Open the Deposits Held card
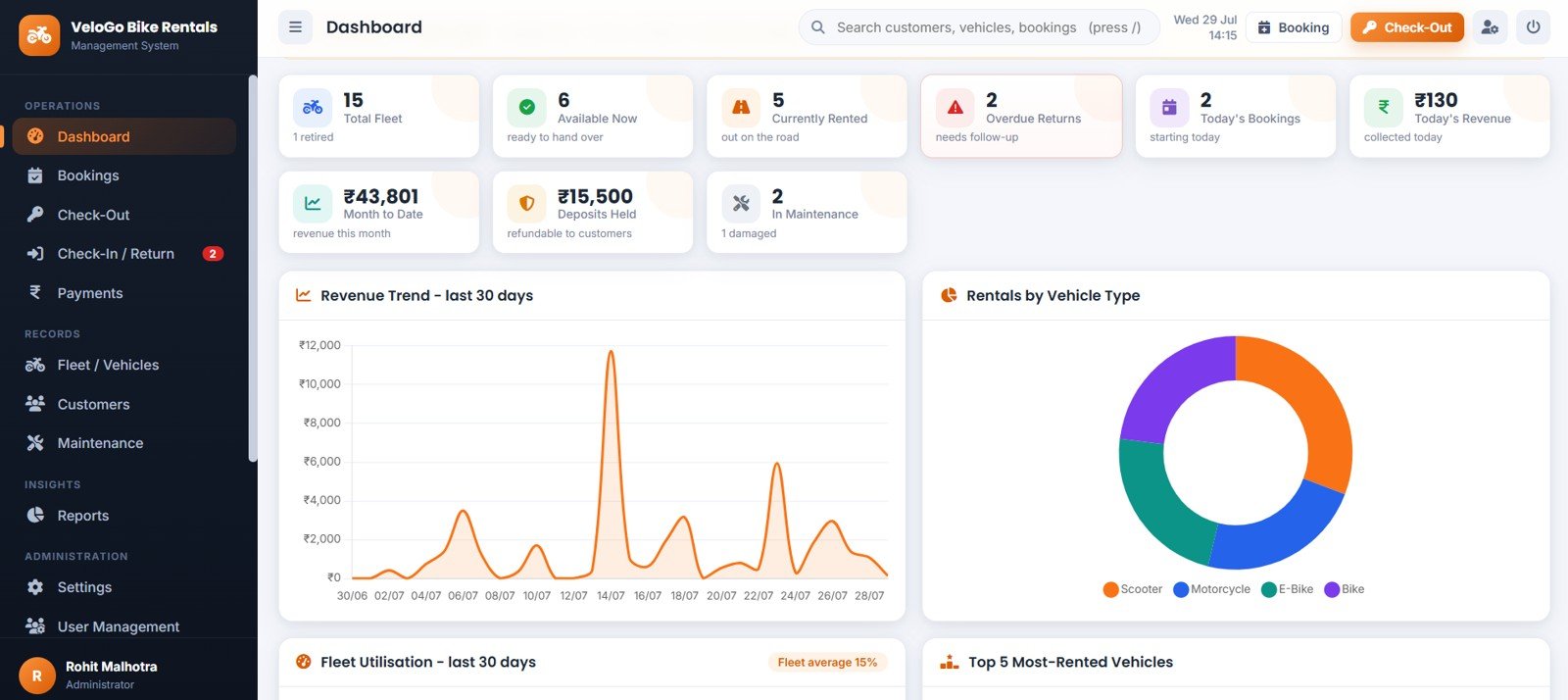The height and width of the screenshot is (700, 1568). coord(593,212)
